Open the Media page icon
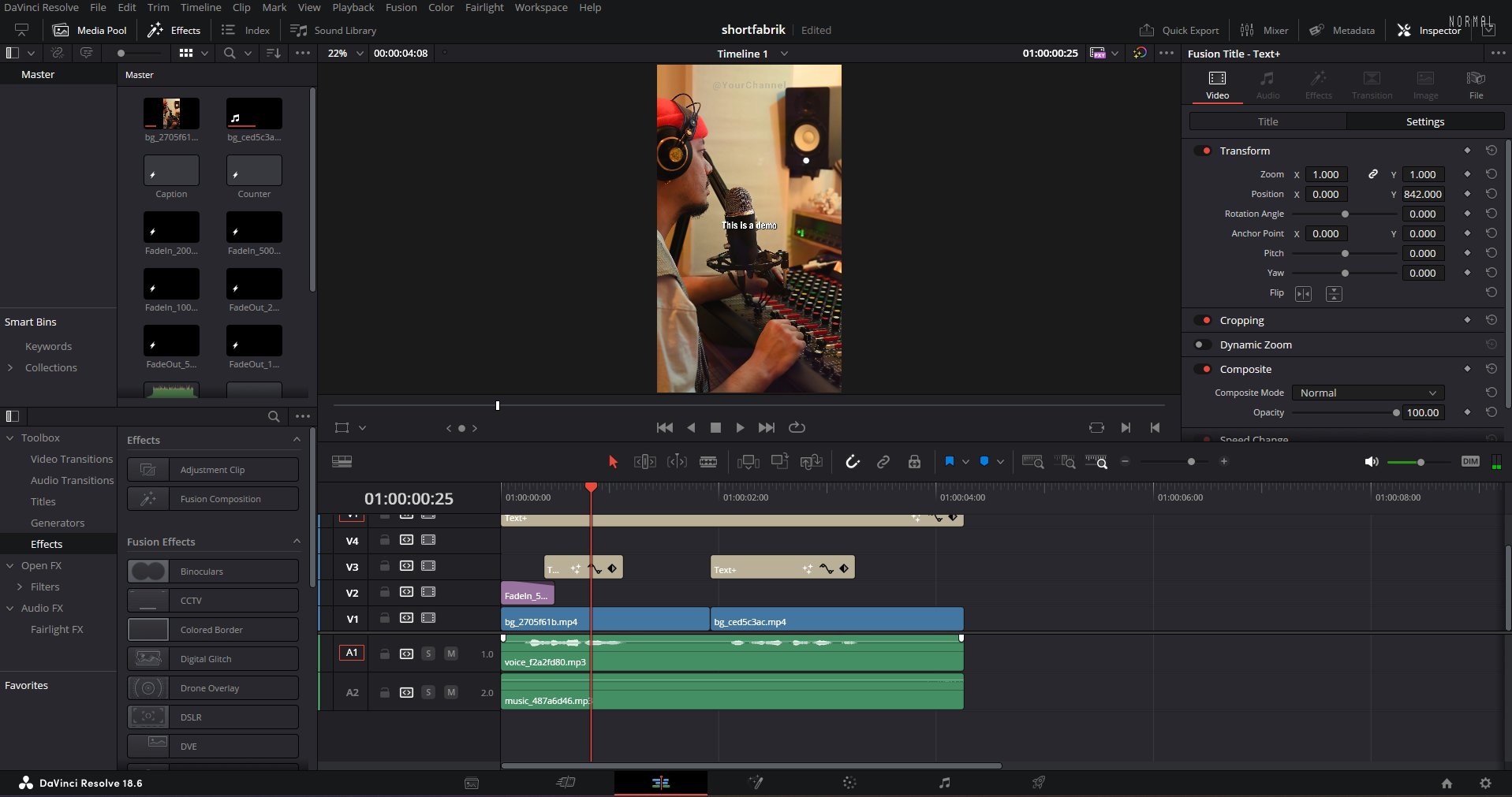The width and height of the screenshot is (1512, 797). [472, 783]
